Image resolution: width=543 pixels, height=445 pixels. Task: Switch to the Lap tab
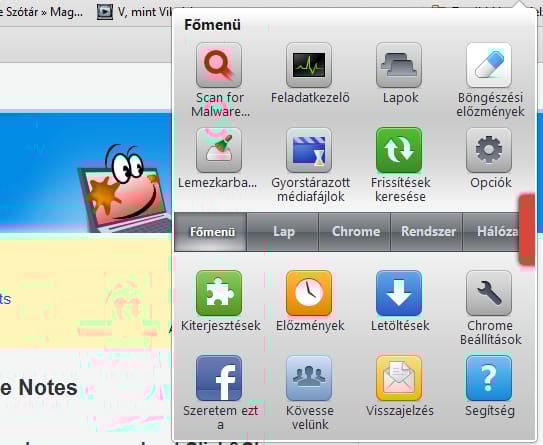283,232
